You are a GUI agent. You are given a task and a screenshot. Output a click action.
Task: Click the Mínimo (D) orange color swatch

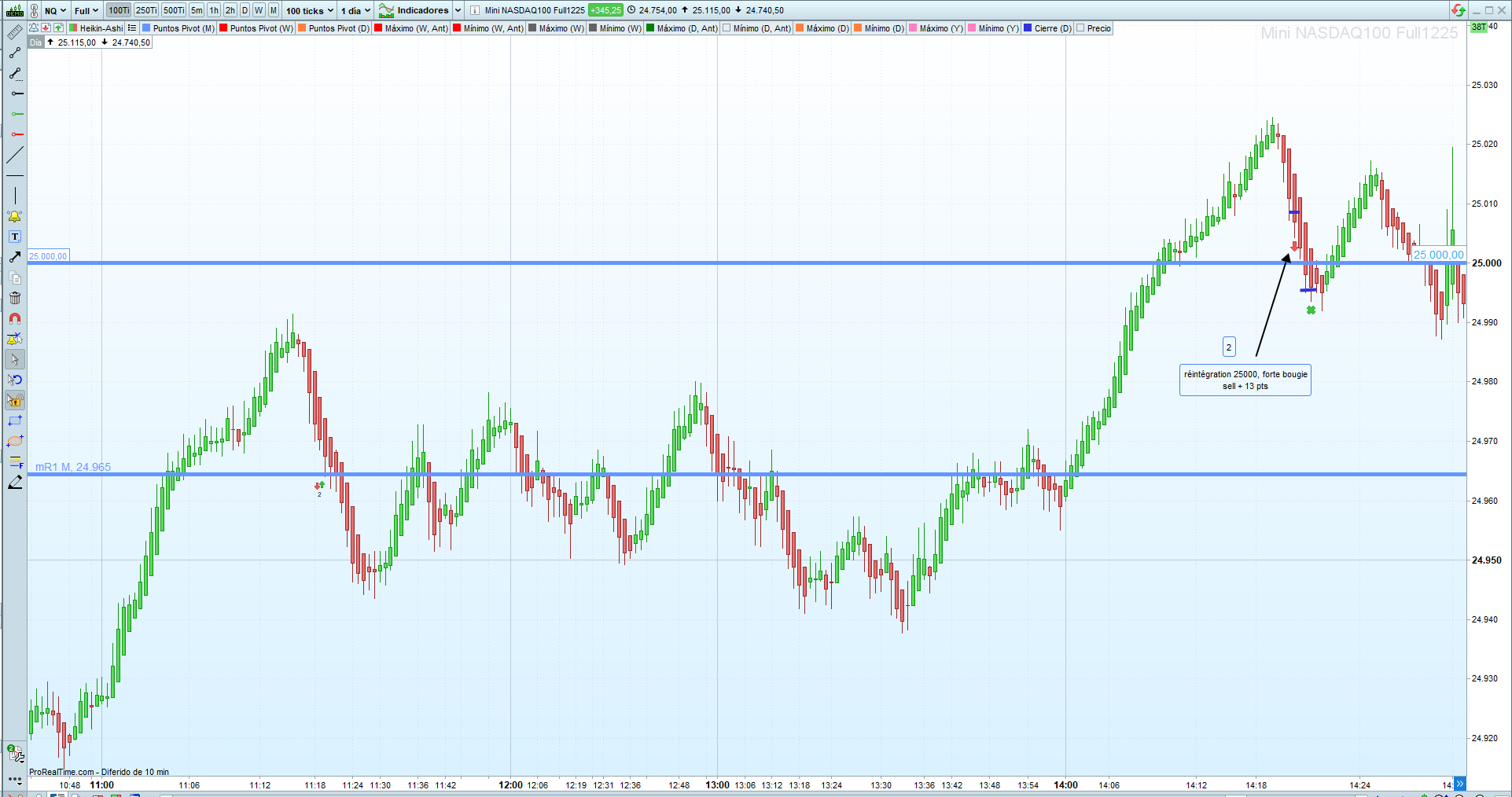pos(858,28)
